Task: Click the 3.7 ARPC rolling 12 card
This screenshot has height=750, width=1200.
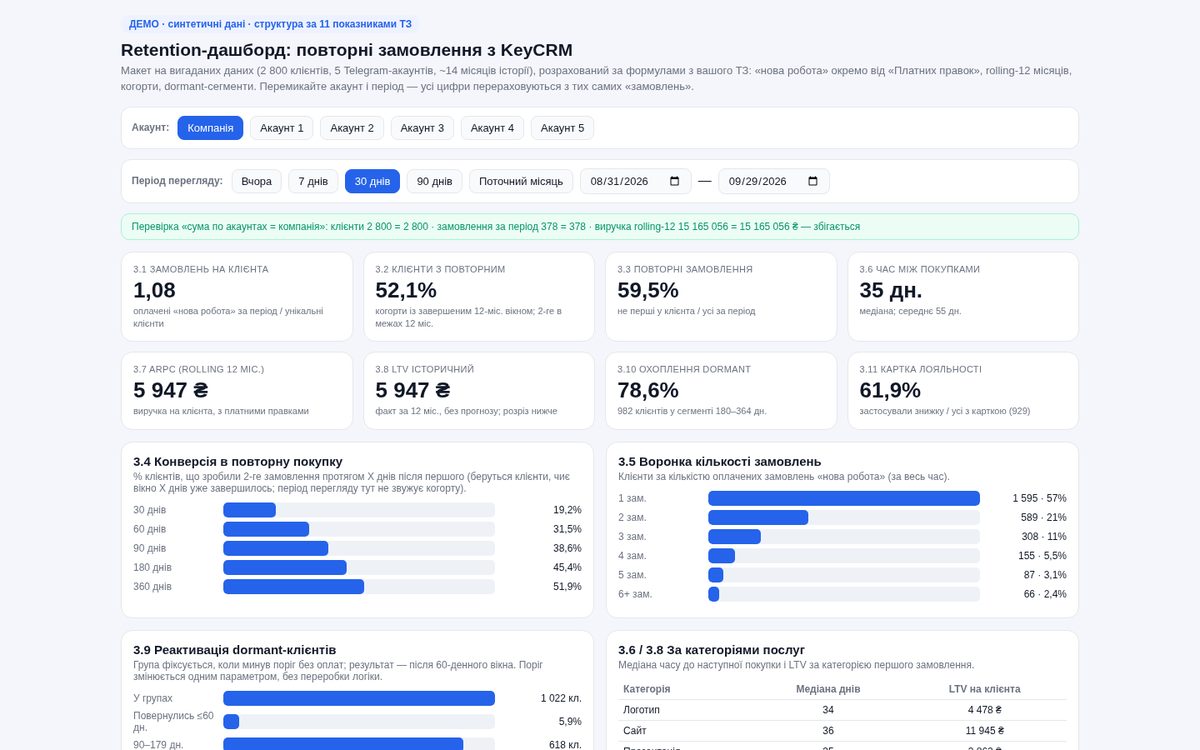Action: click(237, 390)
